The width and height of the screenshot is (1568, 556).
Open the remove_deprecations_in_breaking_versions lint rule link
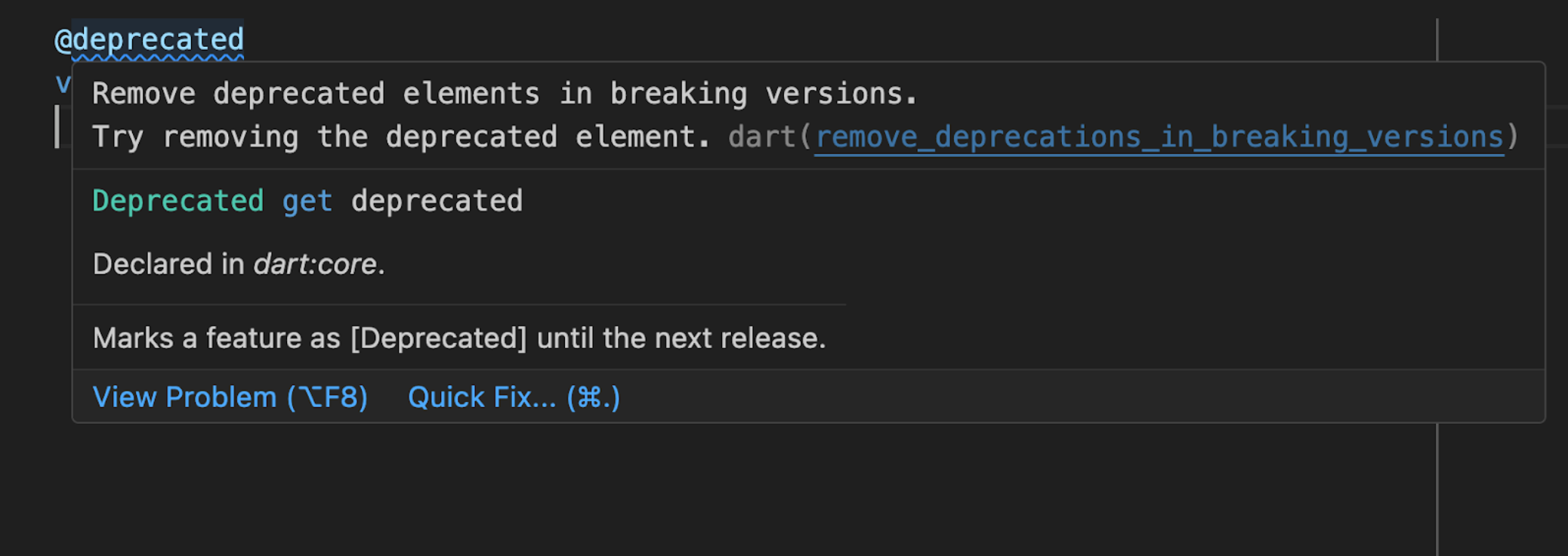[x=1159, y=137]
